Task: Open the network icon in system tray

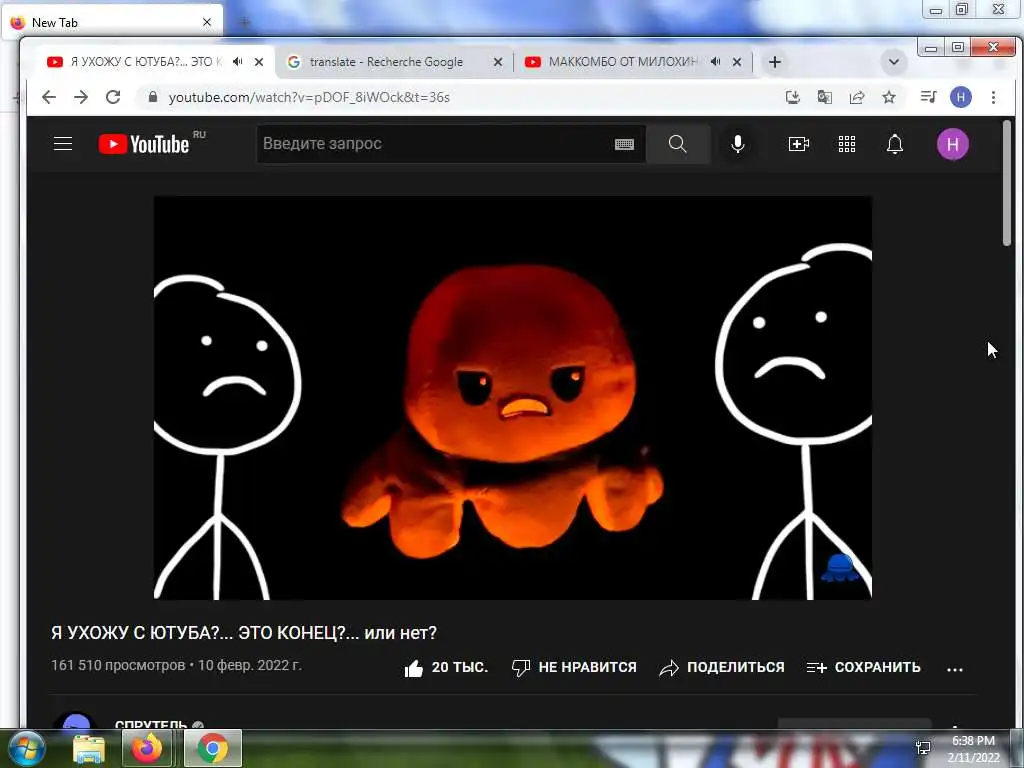Action: pos(923,748)
